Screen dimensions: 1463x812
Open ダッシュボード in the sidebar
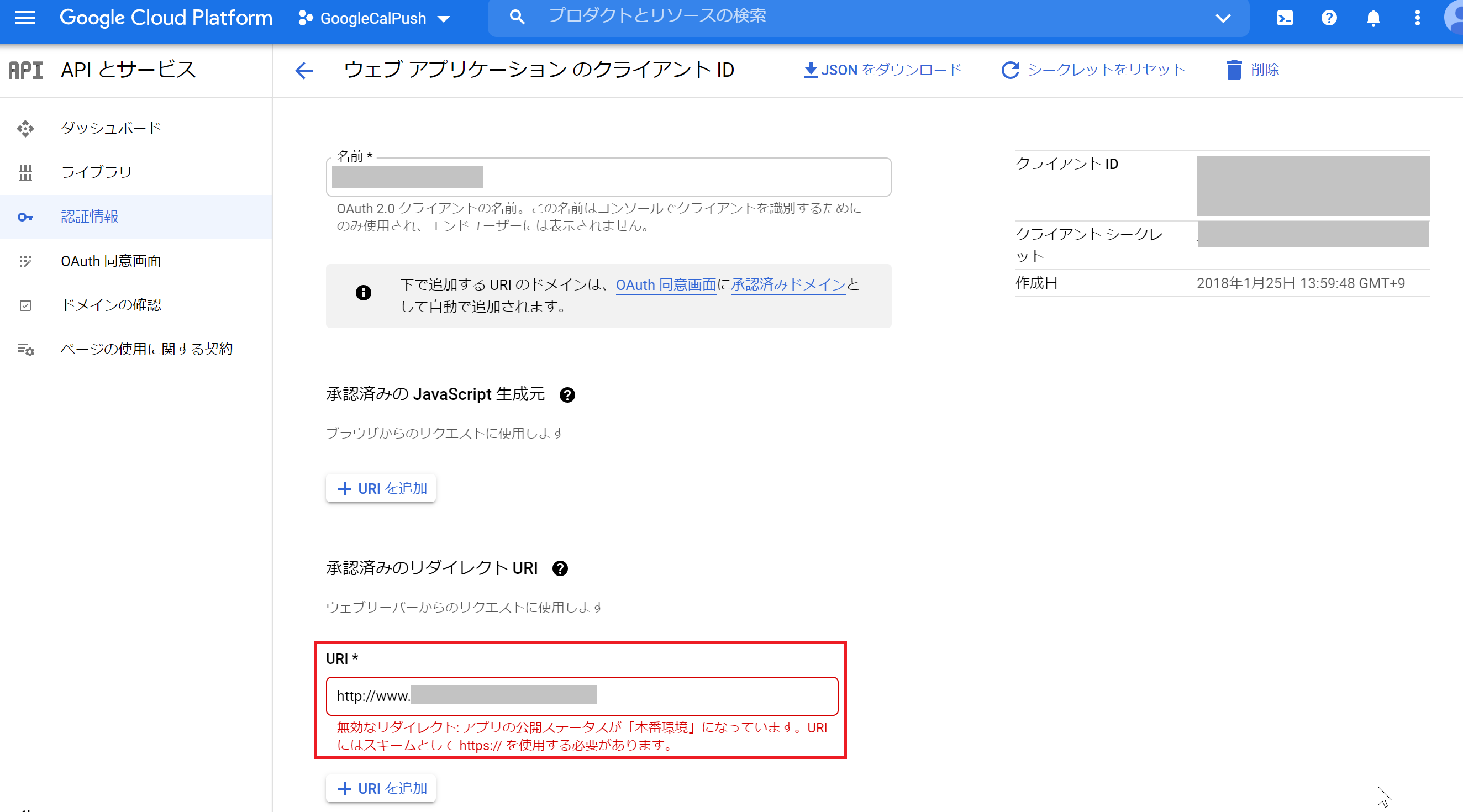pyautogui.click(x=110, y=128)
